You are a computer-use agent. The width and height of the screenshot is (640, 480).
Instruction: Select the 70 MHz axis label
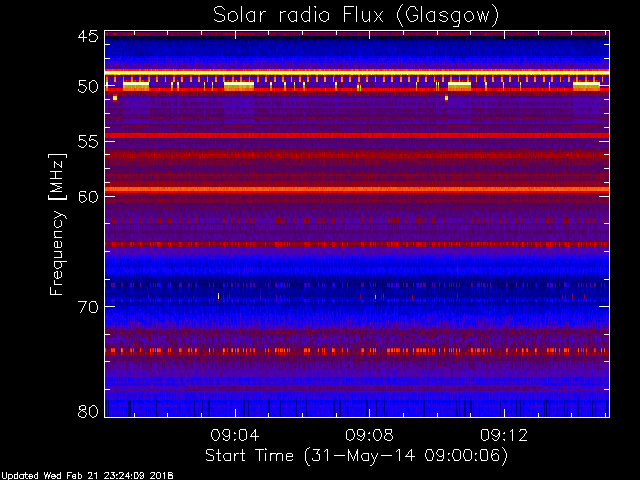coord(88,307)
